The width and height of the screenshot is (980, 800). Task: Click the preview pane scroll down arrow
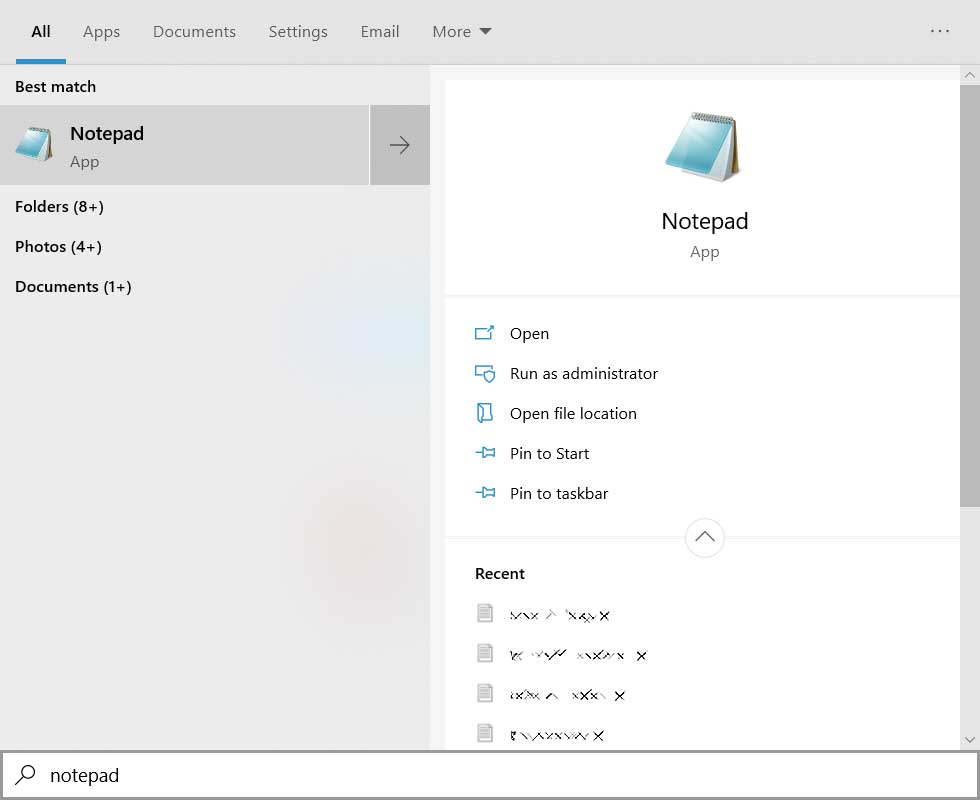click(x=969, y=739)
